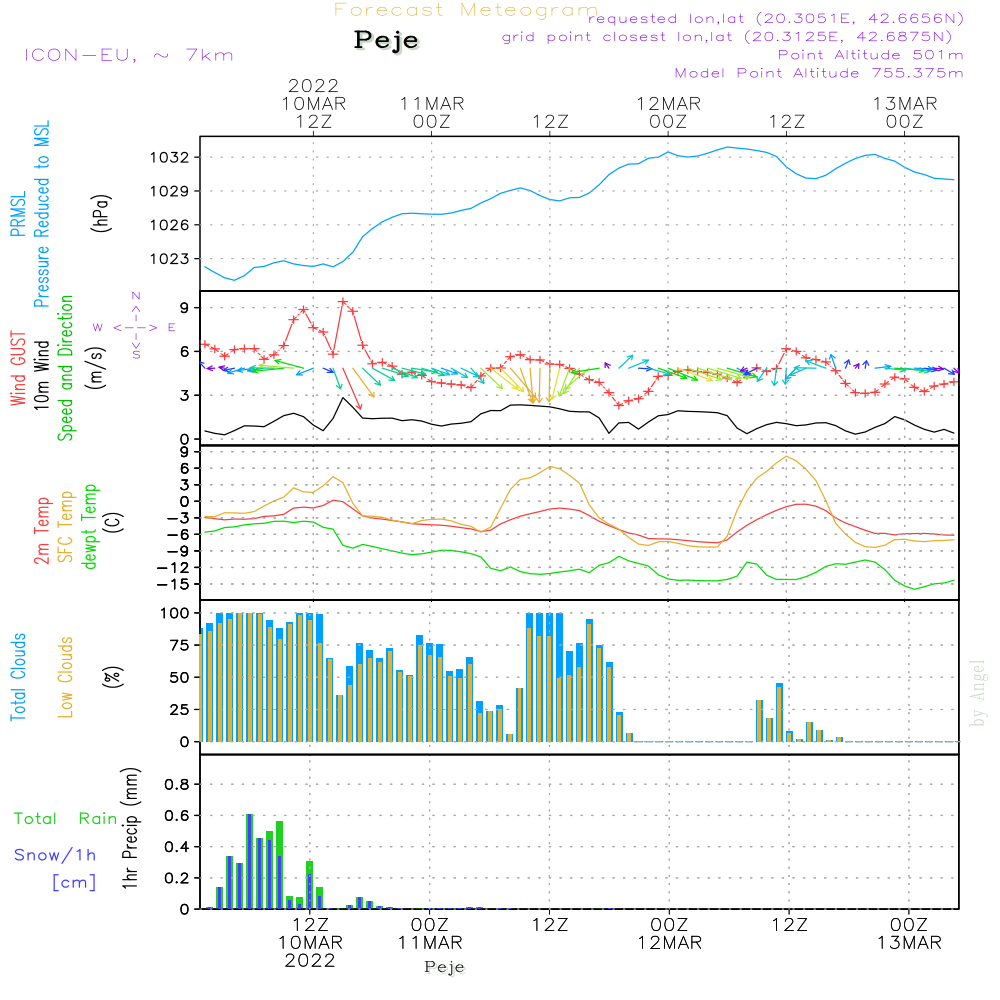Click the green "Total Rain" legend label
1000x1000 pixels.
coord(66,818)
